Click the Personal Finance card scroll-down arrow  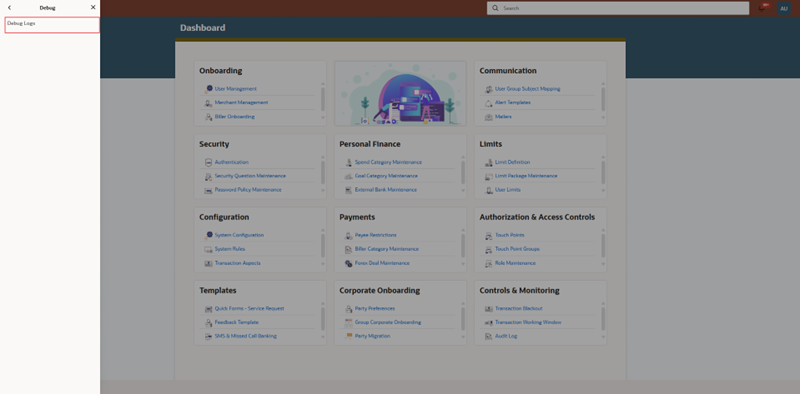coord(463,191)
